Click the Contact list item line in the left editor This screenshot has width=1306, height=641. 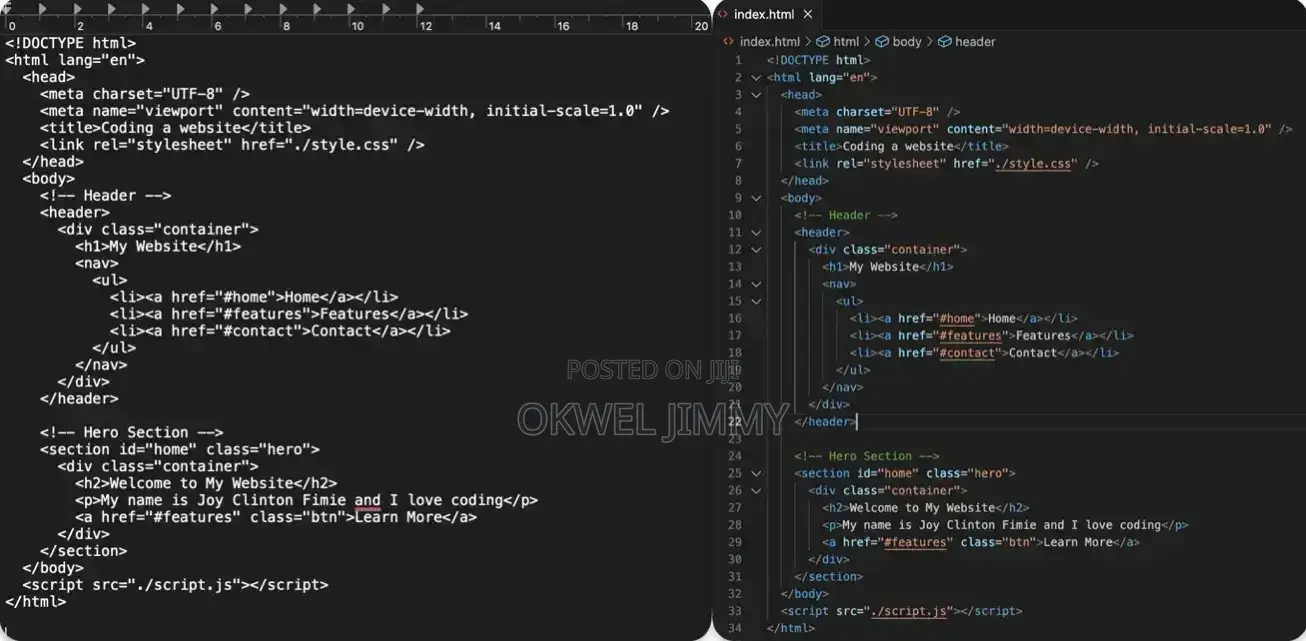coord(280,331)
